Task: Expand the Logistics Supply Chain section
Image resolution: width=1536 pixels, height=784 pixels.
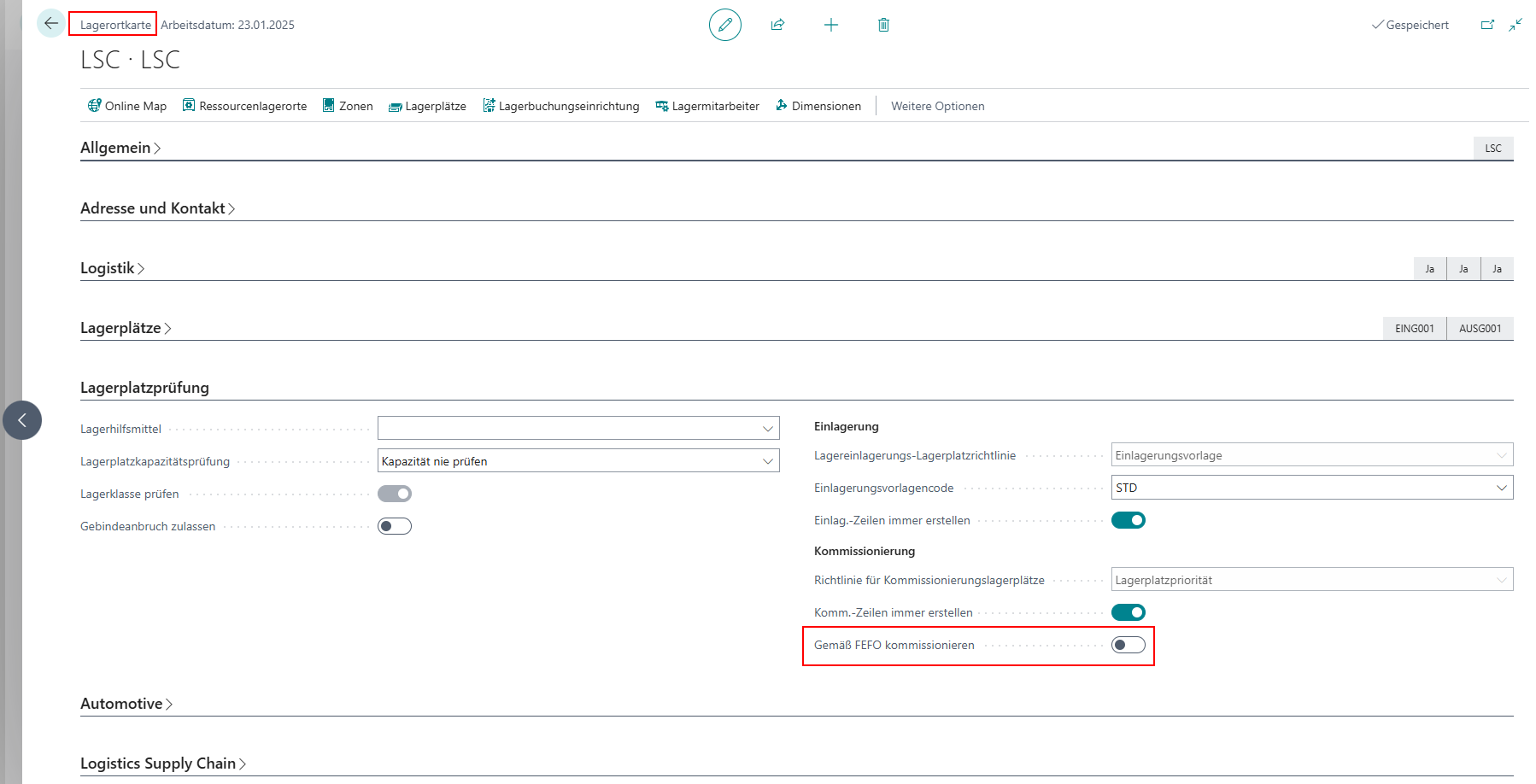Action: [x=162, y=764]
